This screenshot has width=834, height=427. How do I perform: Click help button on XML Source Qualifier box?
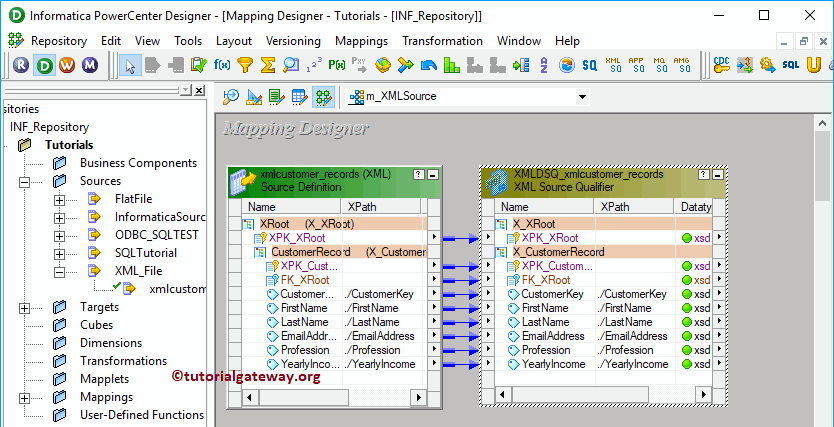pos(704,174)
